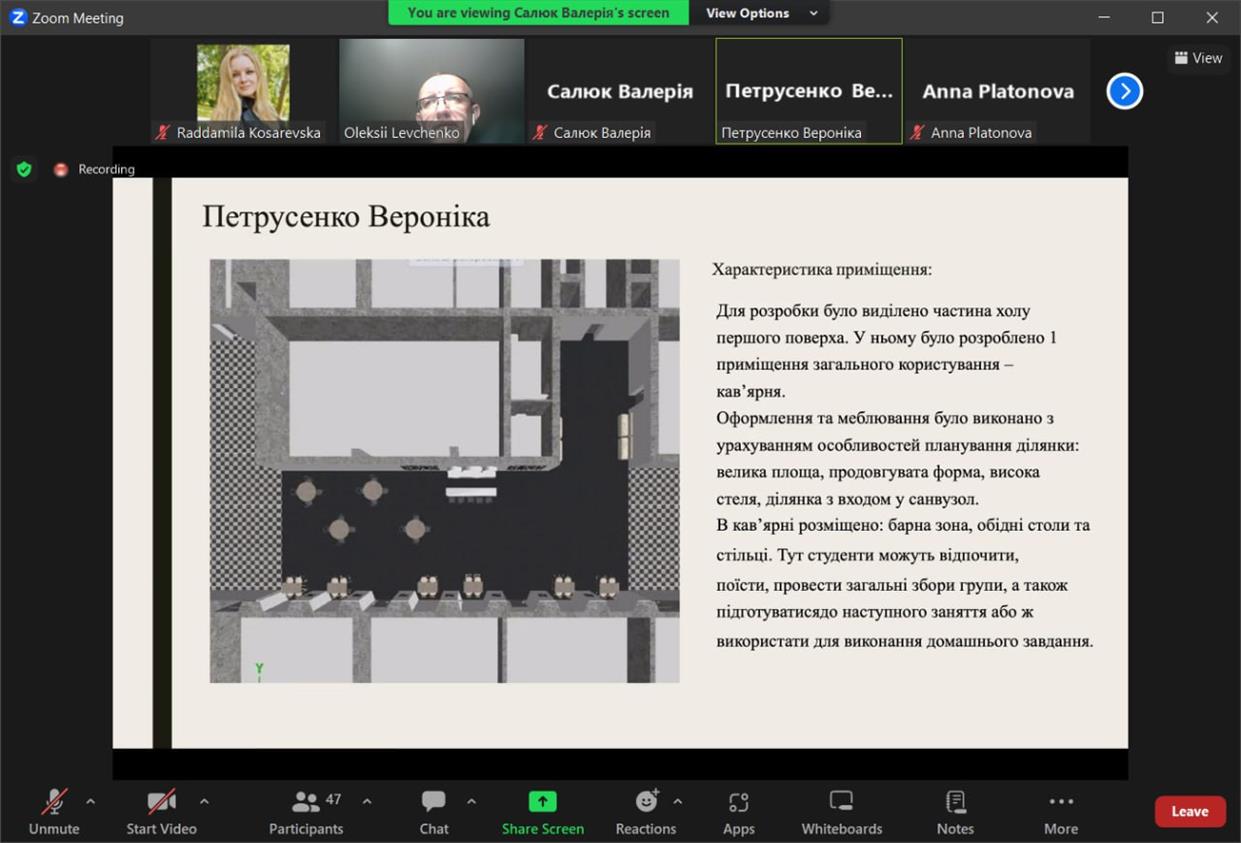
Task: Open video options arrow beside Start Video
Action: [x=204, y=801]
